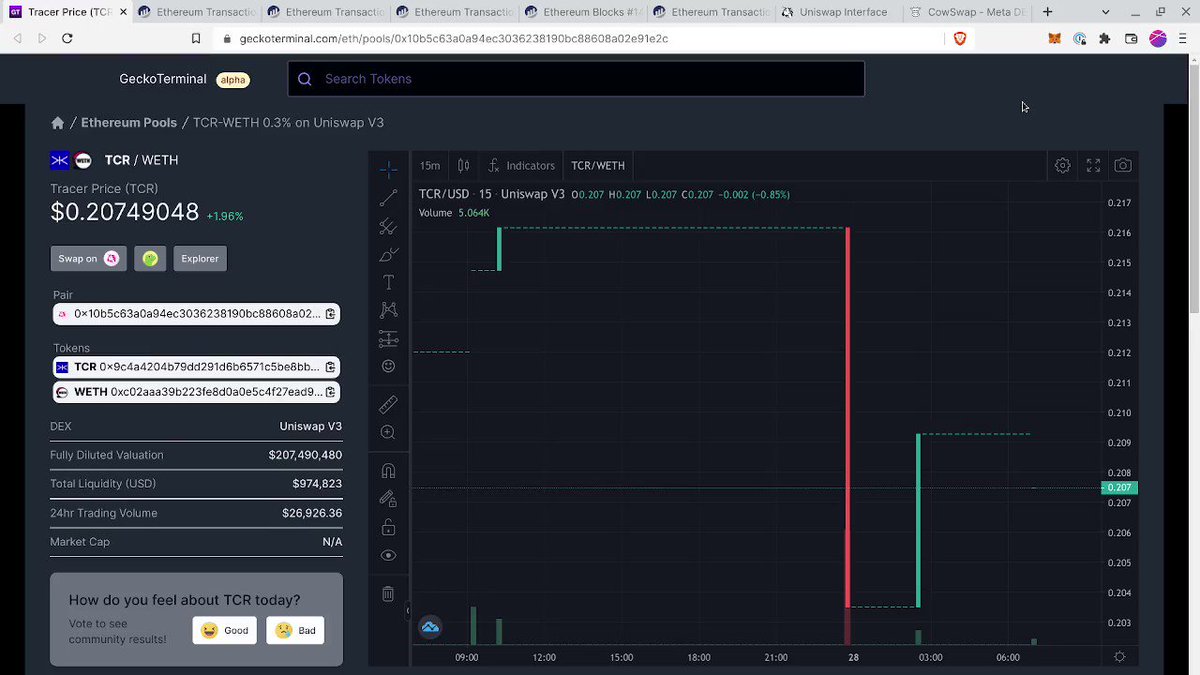Select the measure ruler tool
Screen dimensions: 1200x675
[x=388, y=404]
